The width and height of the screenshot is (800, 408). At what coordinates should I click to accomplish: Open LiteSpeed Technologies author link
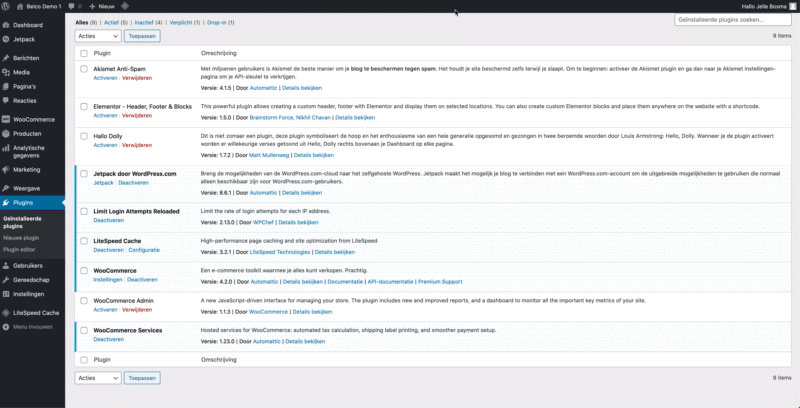(x=280, y=252)
